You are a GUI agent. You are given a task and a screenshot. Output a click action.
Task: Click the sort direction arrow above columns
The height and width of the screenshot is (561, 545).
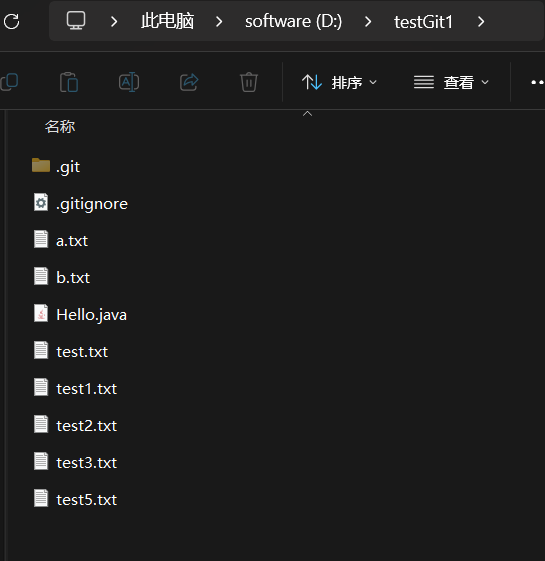click(307, 114)
